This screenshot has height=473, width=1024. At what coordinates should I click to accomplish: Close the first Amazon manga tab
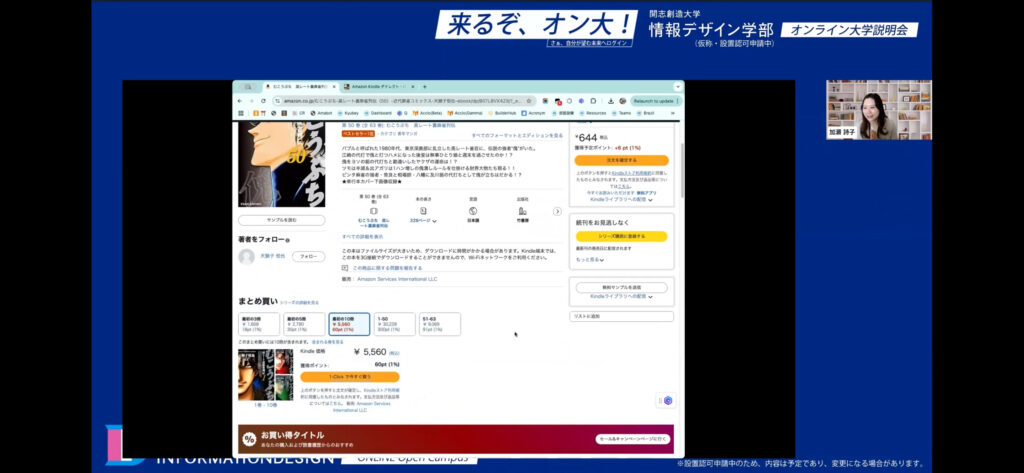tap(334, 86)
